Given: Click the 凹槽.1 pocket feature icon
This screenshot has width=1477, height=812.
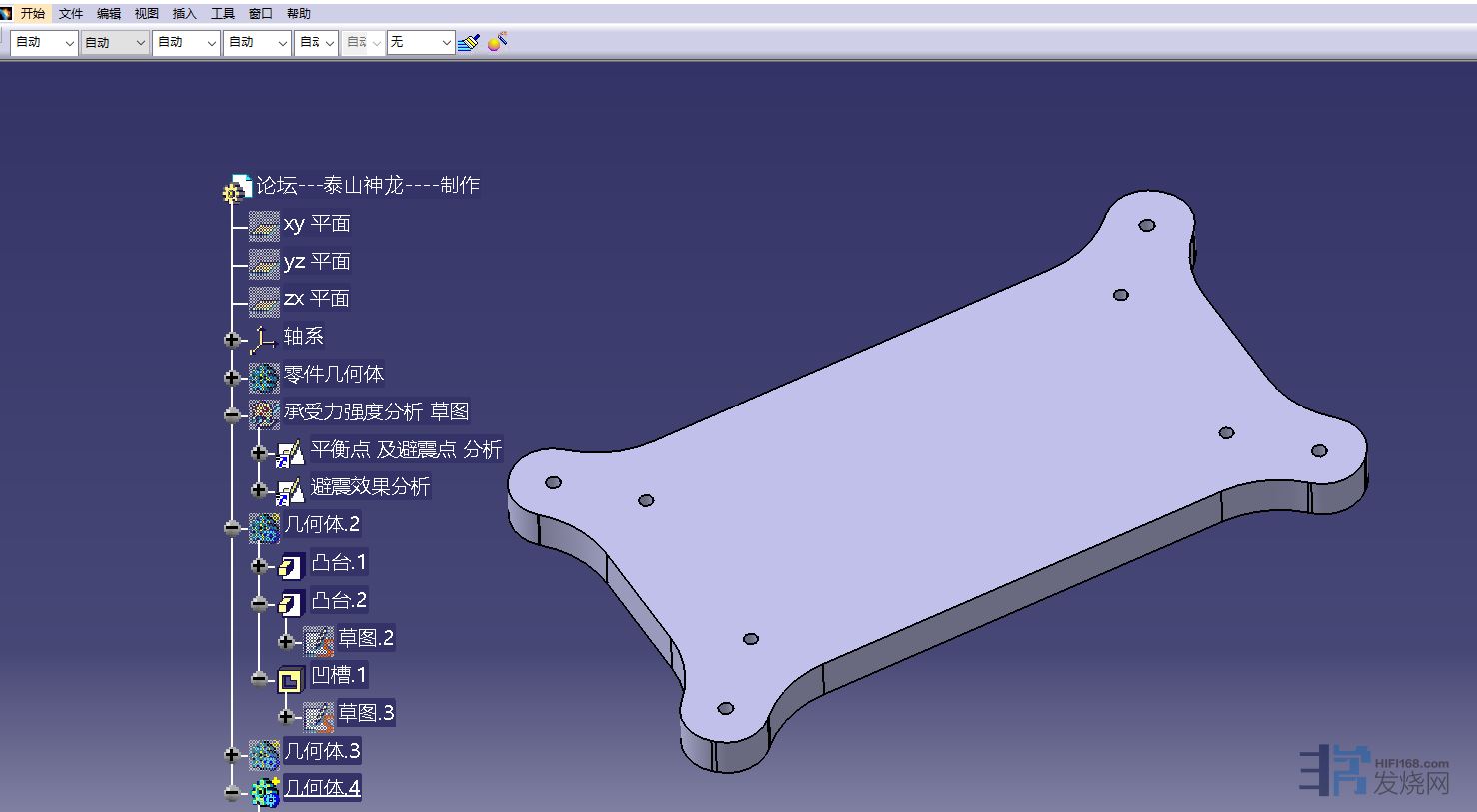Looking at the screenshot, I should tap(290, 679).
